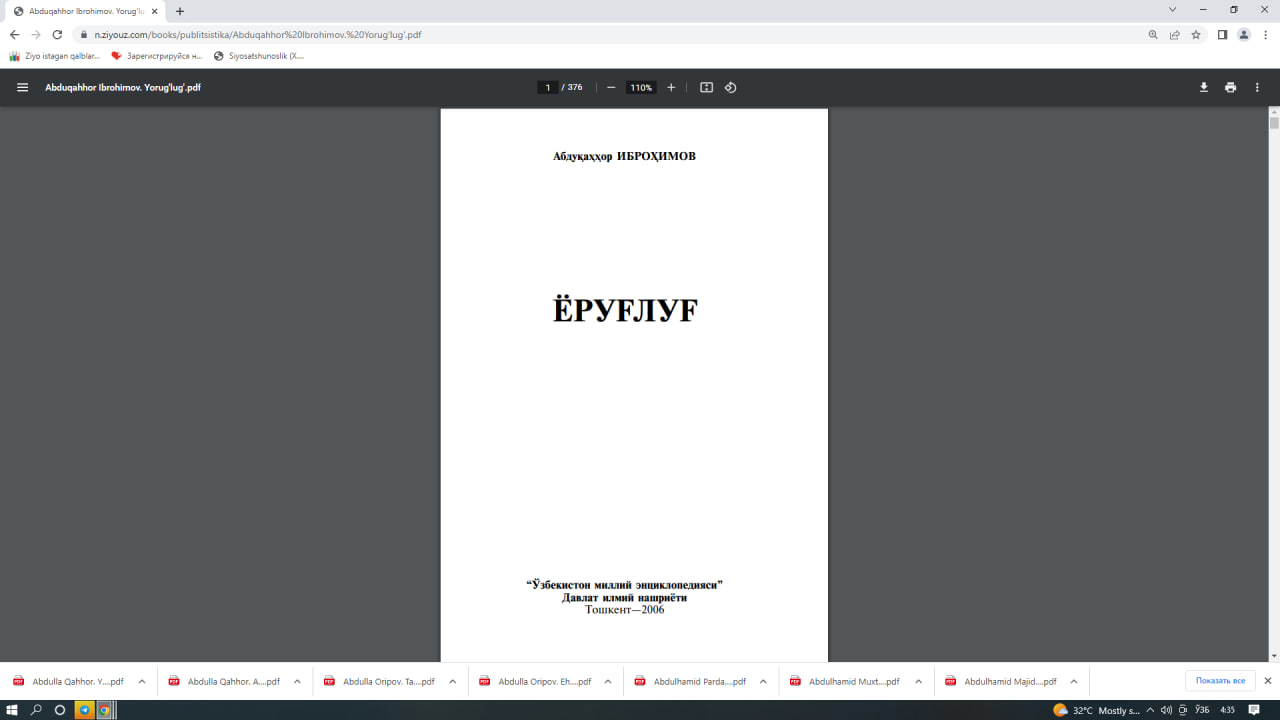
Task: Click the zoom out minus icon
Action: (x=611, y=87)
